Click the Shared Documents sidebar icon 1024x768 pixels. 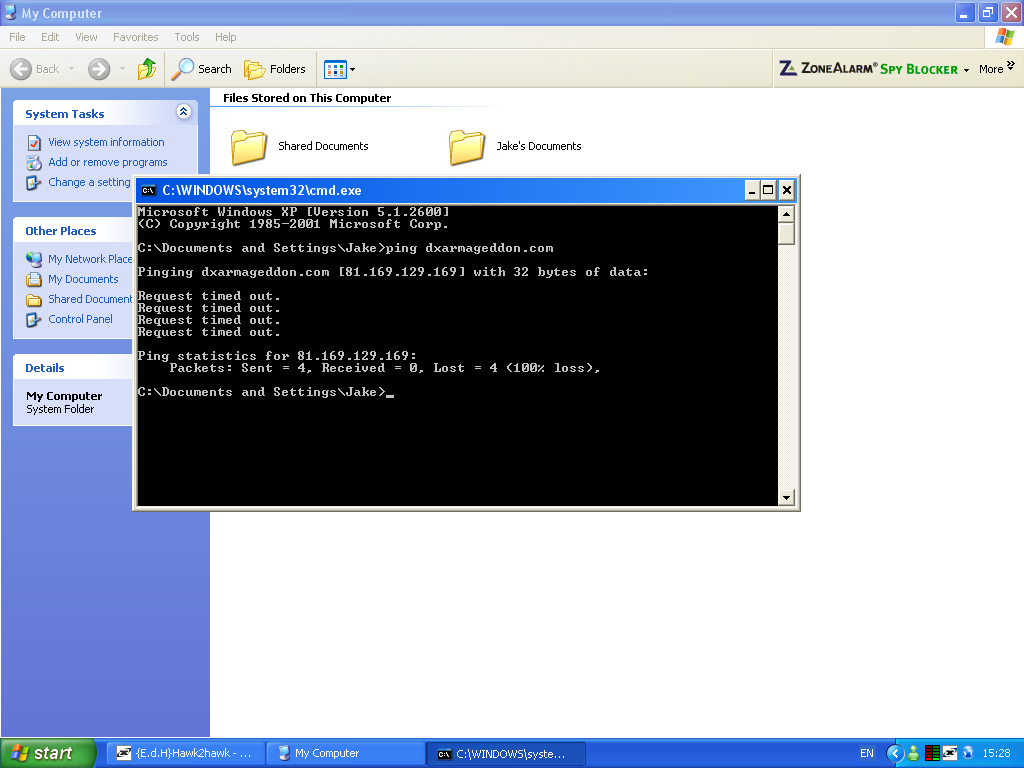coord(34,300)
